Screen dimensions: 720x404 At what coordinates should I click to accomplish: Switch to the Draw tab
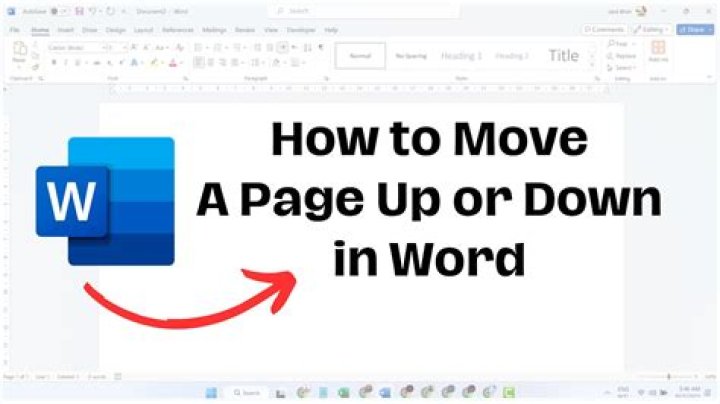(90, 30)
